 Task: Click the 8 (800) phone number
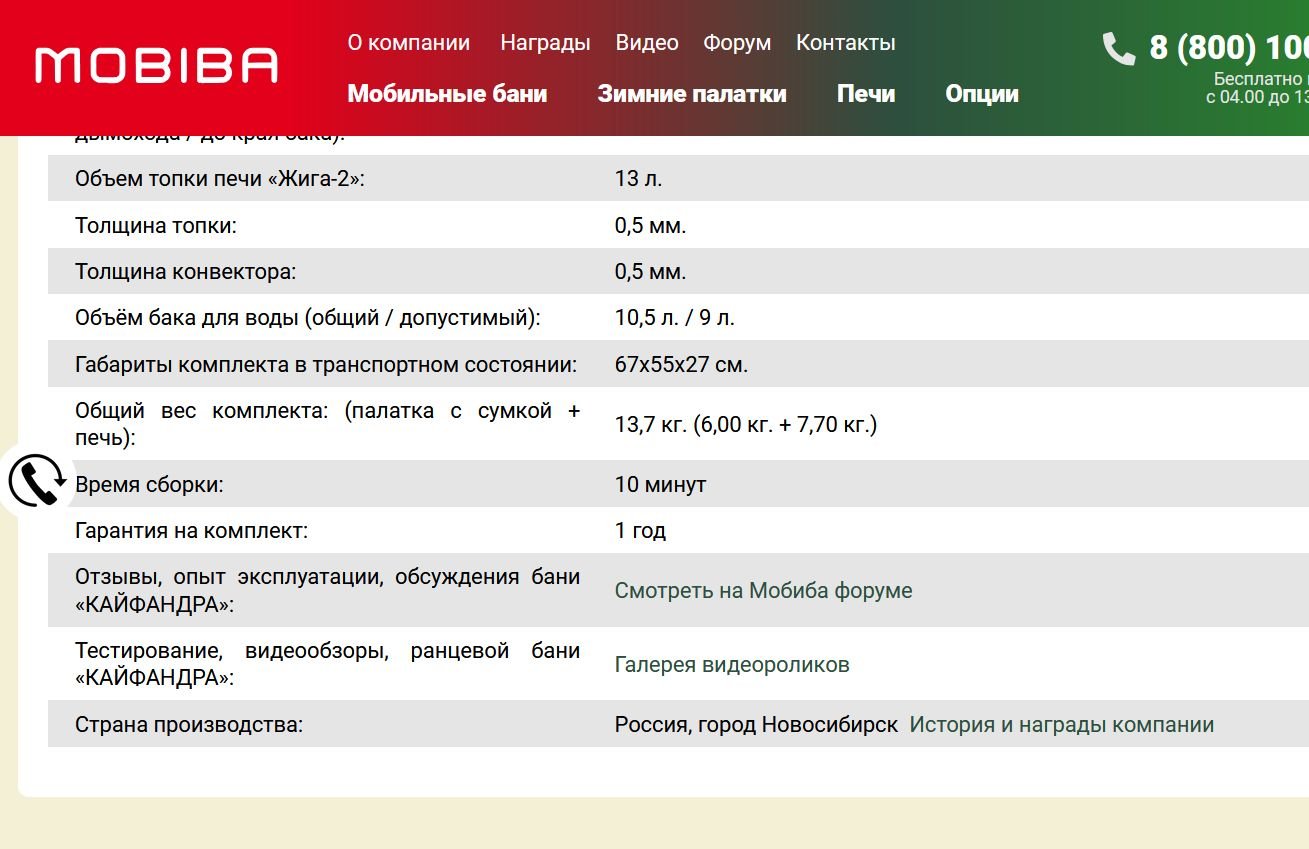(x=1228, y=48)
